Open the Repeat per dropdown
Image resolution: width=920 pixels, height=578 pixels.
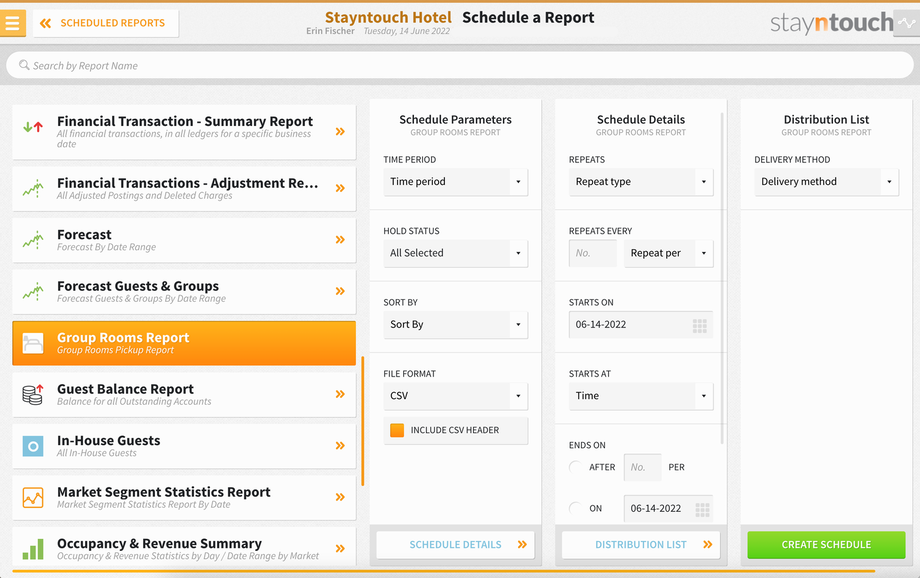click(x=668, y=253)
